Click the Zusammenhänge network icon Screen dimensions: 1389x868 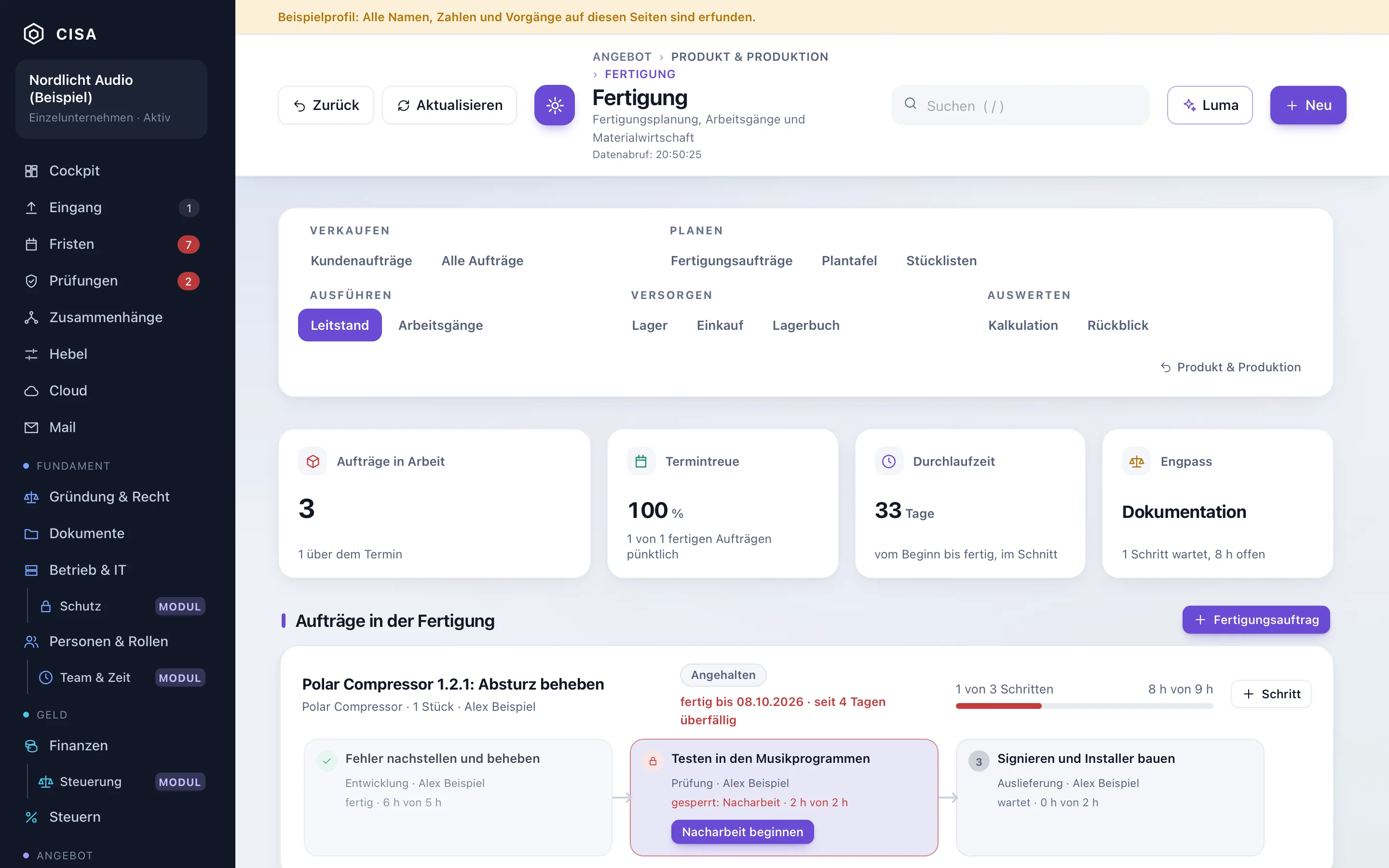pos(31,317)
